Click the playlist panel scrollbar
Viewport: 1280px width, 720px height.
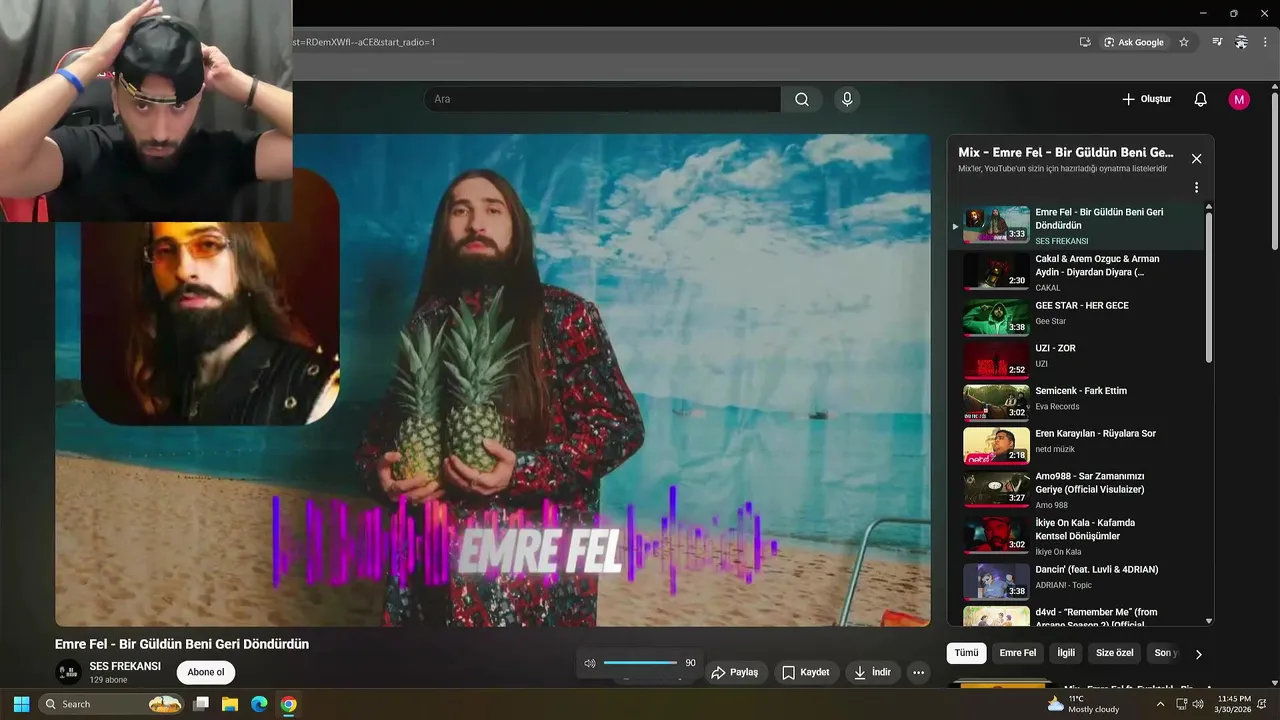point(1209,290)
